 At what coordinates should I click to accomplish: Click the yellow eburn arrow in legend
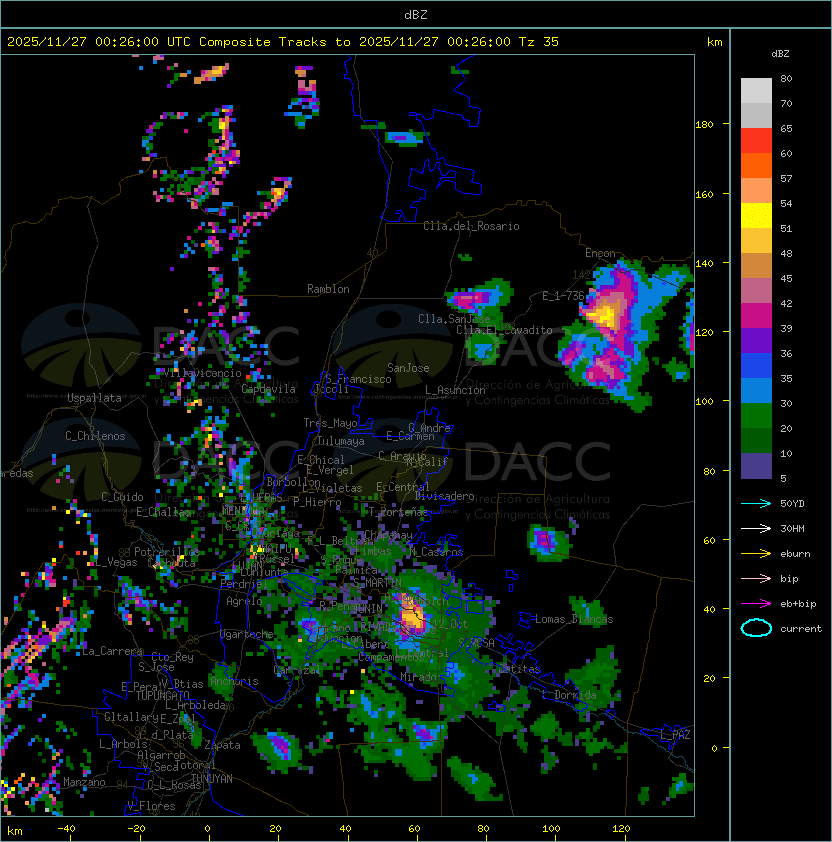(x=756, y=554)
